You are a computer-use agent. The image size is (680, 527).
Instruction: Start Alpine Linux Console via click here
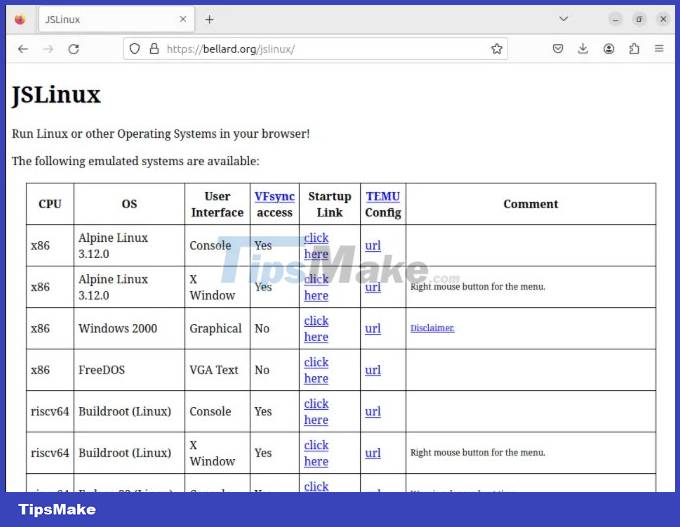tap(316, 245)
